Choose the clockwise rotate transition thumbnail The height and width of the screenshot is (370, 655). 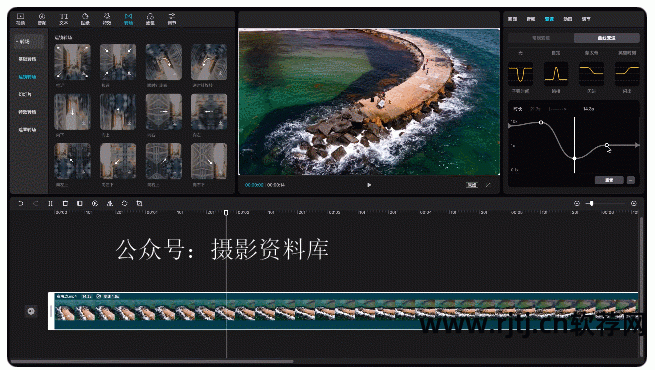[164, 62]
